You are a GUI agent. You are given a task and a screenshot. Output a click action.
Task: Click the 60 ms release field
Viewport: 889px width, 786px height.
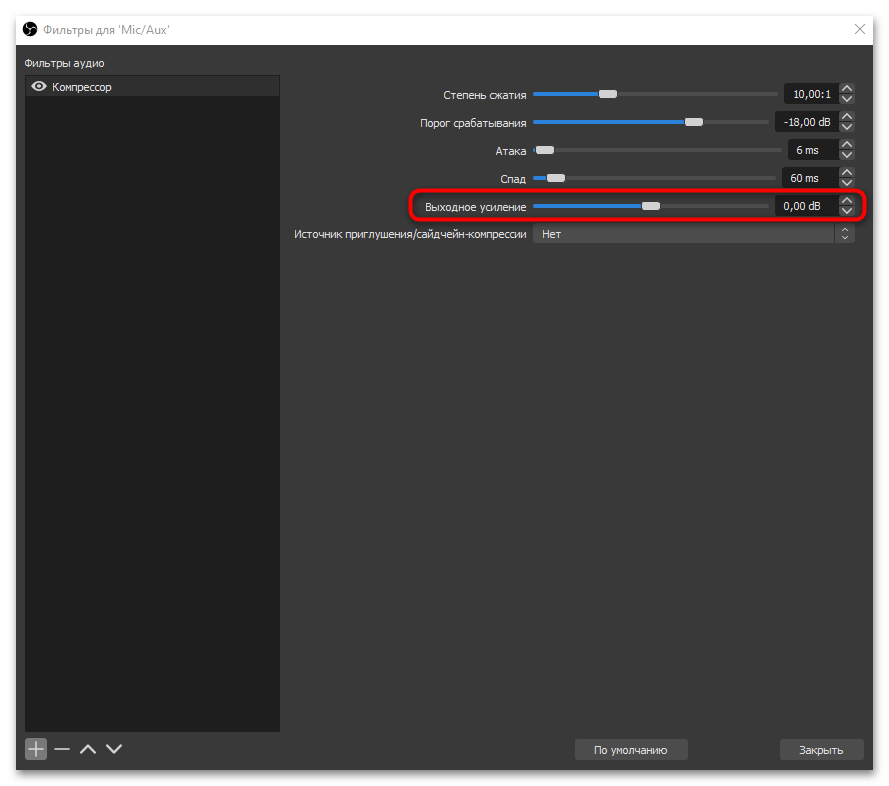[810, 178]
